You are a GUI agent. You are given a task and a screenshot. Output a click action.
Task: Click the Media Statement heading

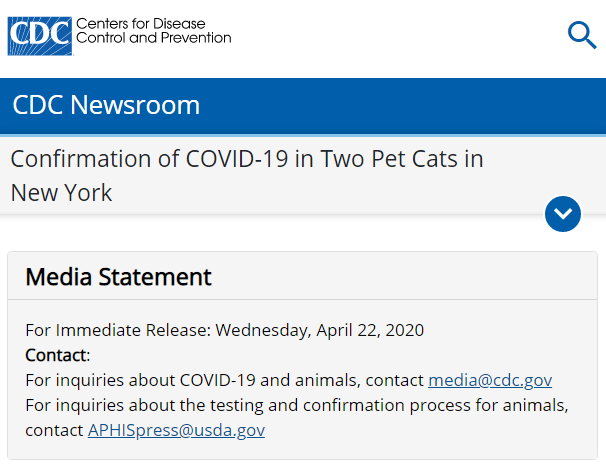(x=118, y=277)
